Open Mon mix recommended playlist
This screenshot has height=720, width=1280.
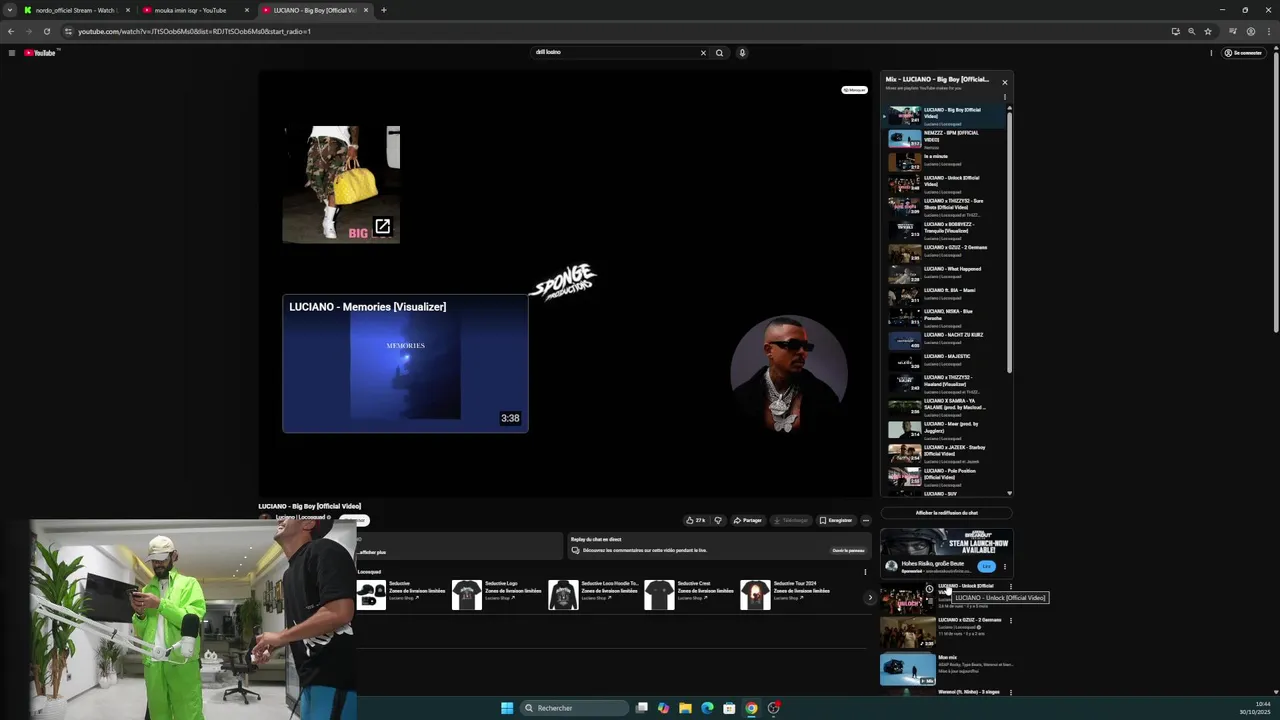click(x=946, y=669)
